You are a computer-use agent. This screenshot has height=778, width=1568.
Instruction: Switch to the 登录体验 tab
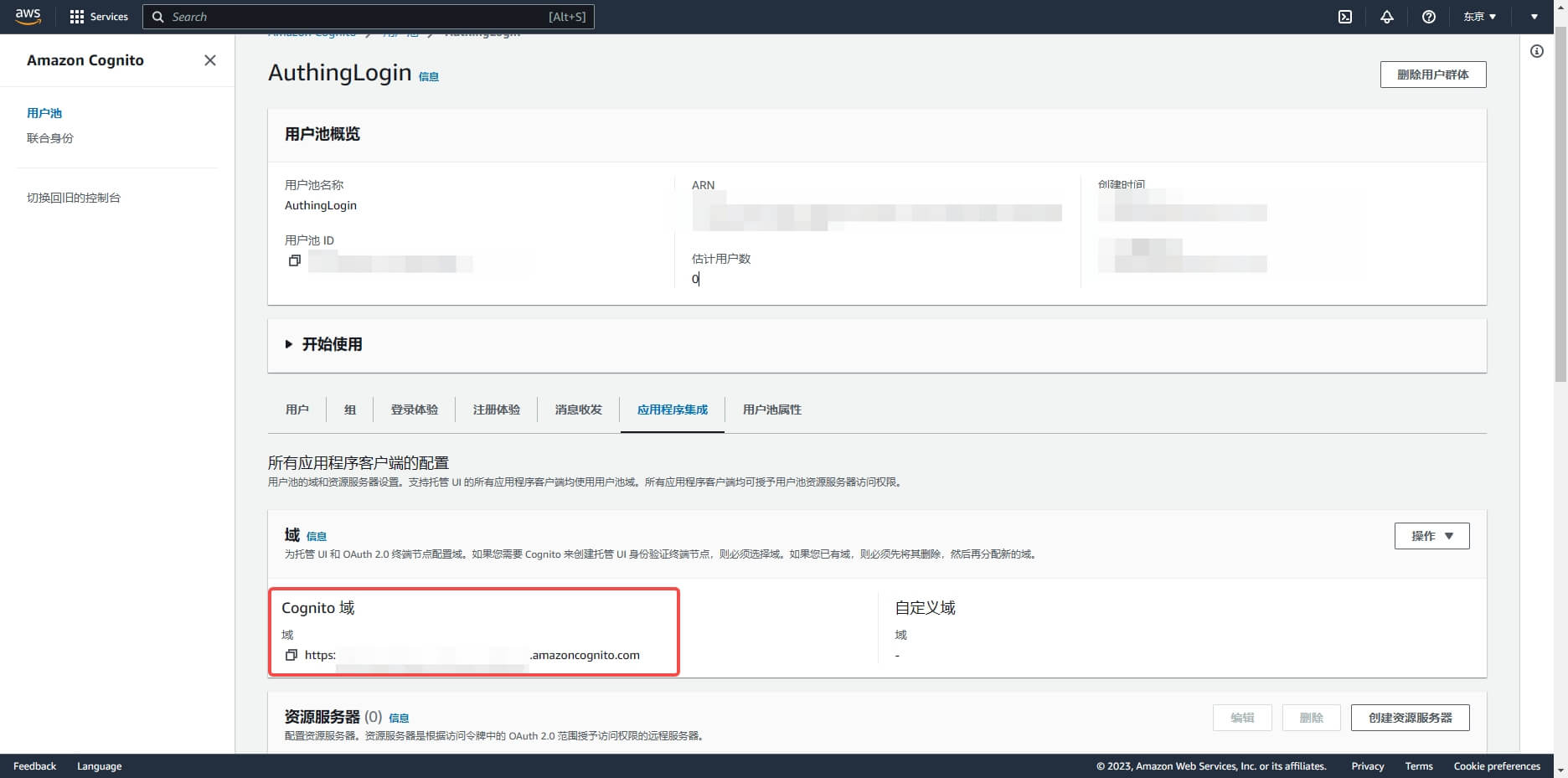pyautogui.click(x=415, y=410)
